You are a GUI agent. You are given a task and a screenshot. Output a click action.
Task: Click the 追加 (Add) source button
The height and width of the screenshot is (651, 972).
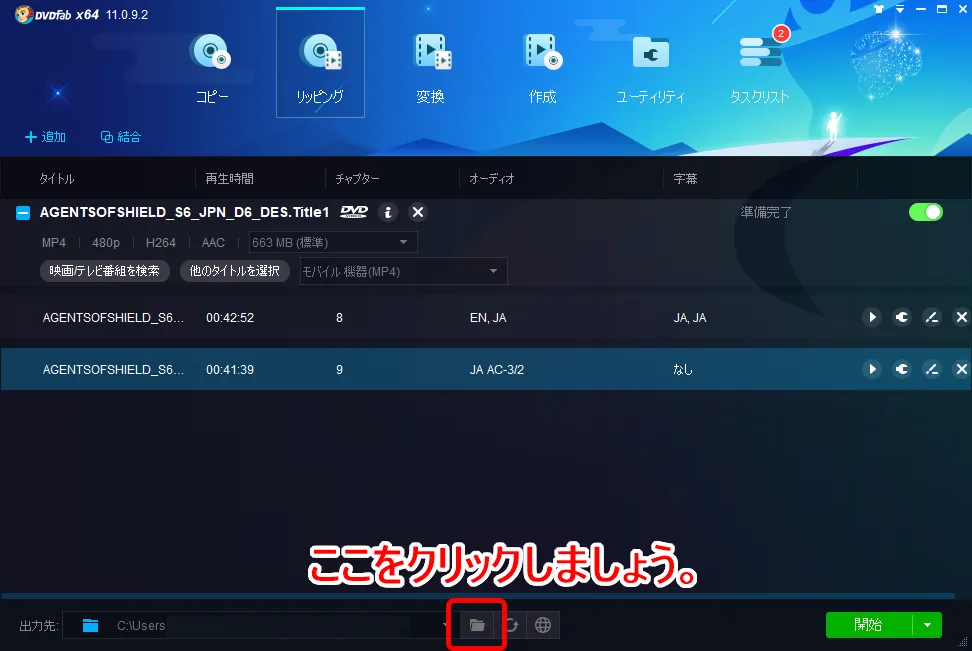(x=45, y=137)
